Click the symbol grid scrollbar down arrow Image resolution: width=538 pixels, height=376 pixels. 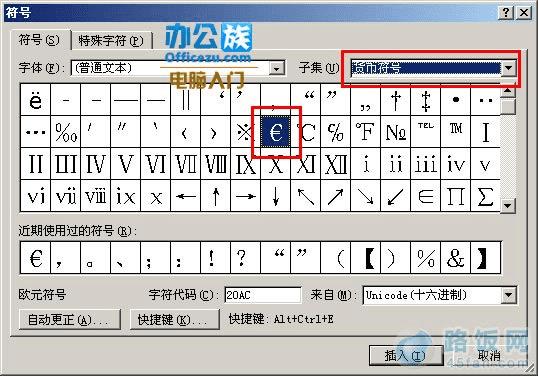pos(508,205)
